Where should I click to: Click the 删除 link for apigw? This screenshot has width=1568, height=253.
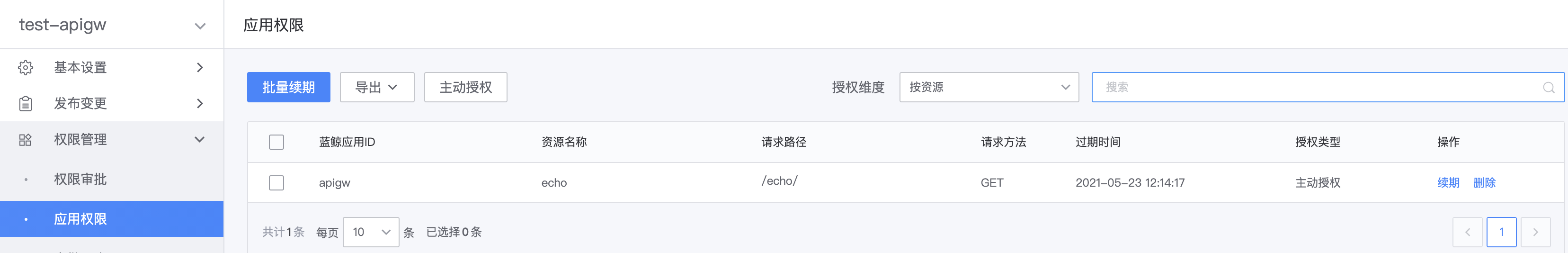coord(1484,182)
